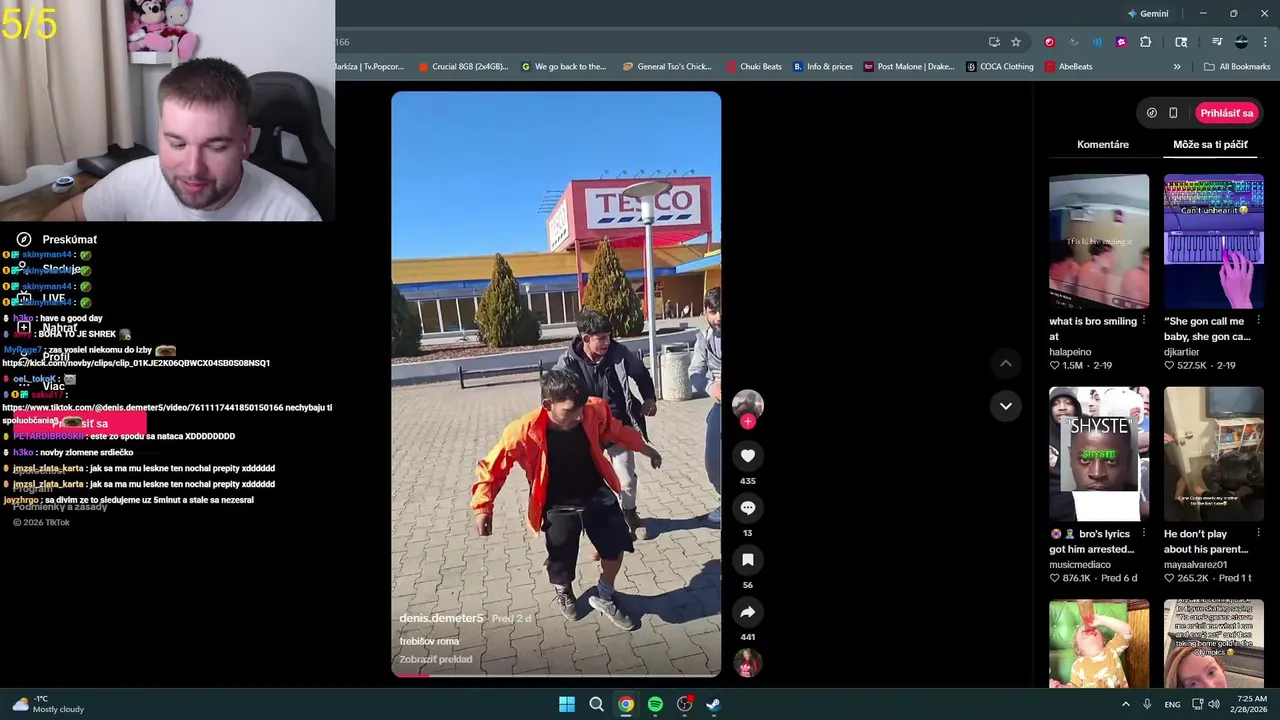Open Preskúmať in the TikTok sidebar
The image size is (1280, 720).
(x=58, y=240)
